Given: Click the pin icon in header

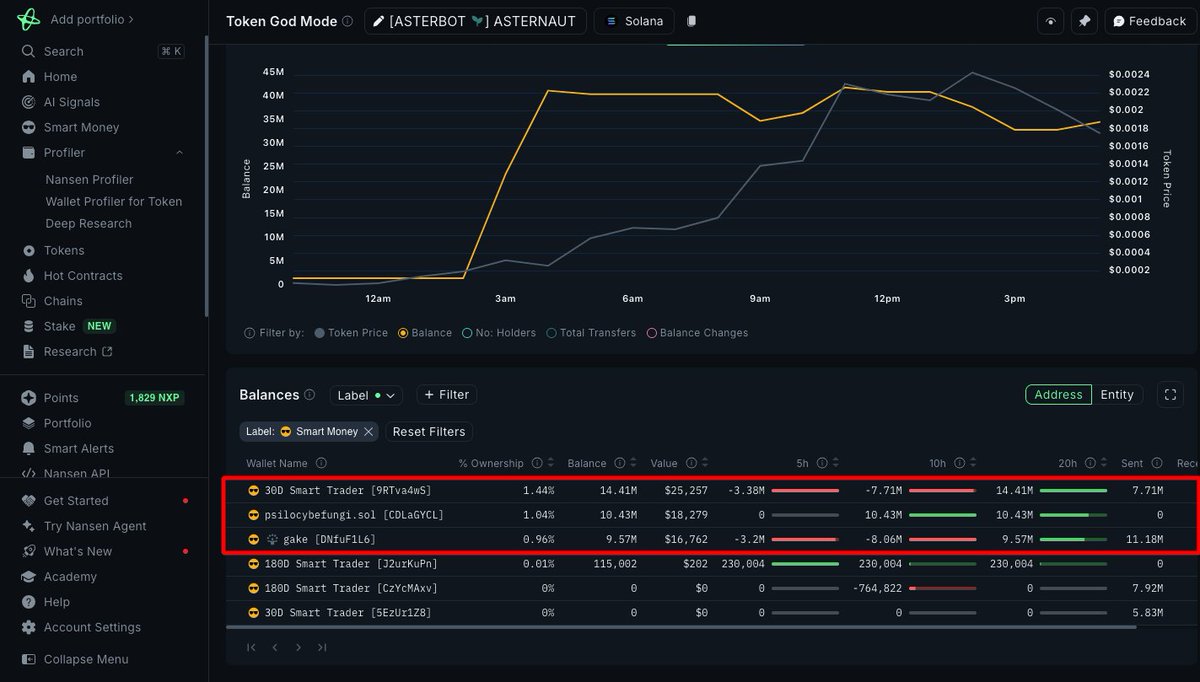Looking at the screenshot, I should pos(1083,21).
